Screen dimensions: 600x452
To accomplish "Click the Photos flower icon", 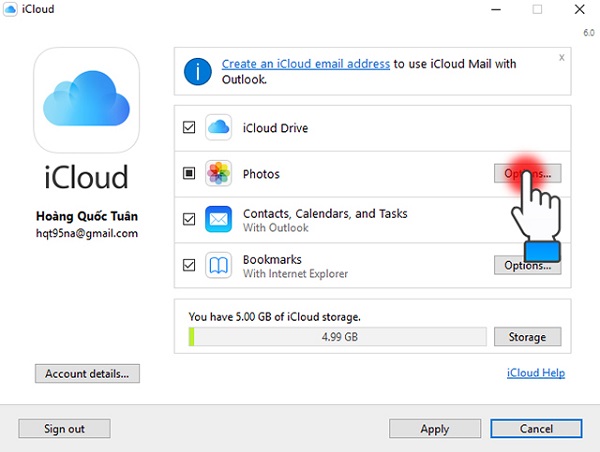I will tap(218, 173).
